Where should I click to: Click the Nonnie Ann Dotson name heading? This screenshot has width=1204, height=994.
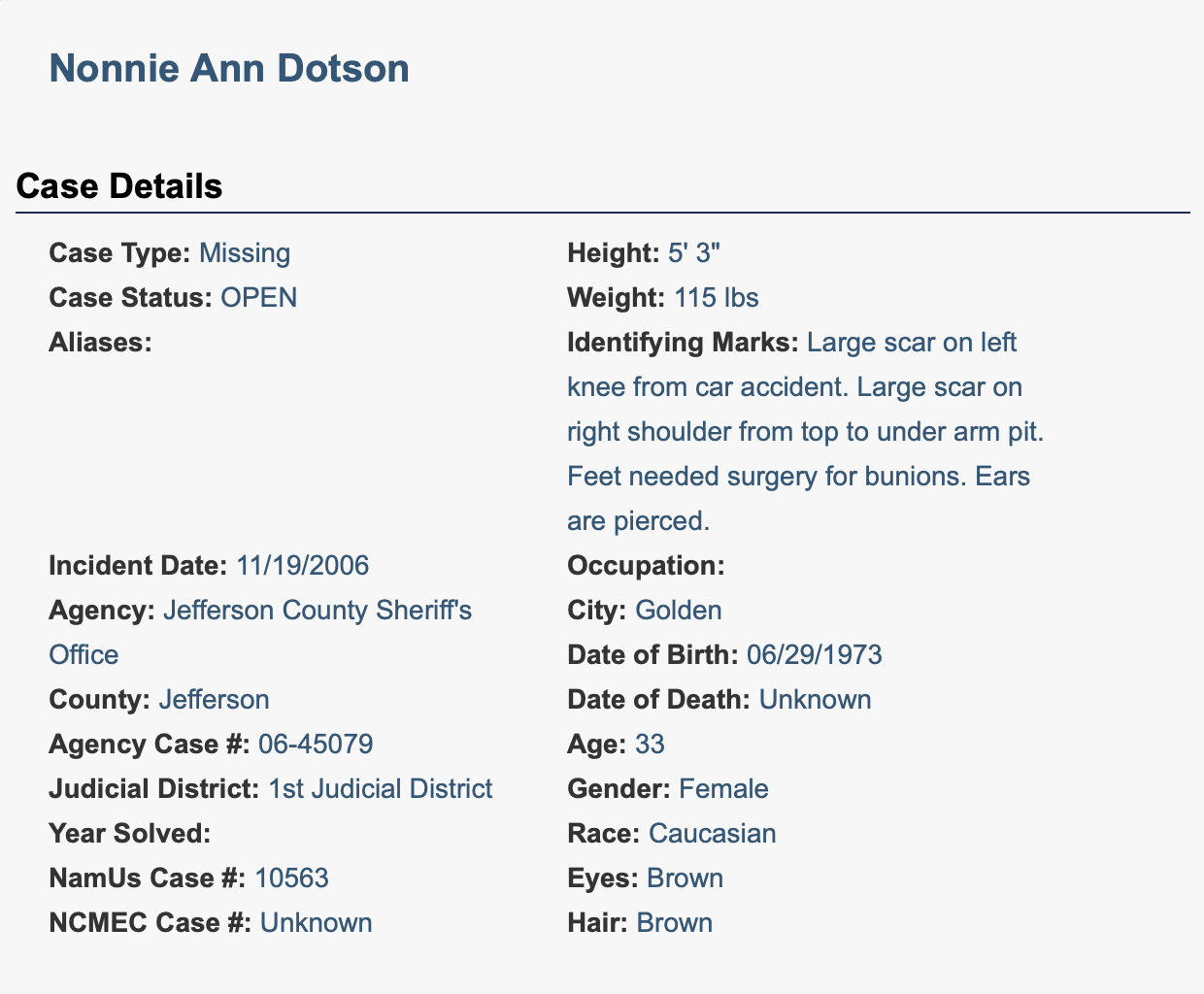[x=229, y=69]
